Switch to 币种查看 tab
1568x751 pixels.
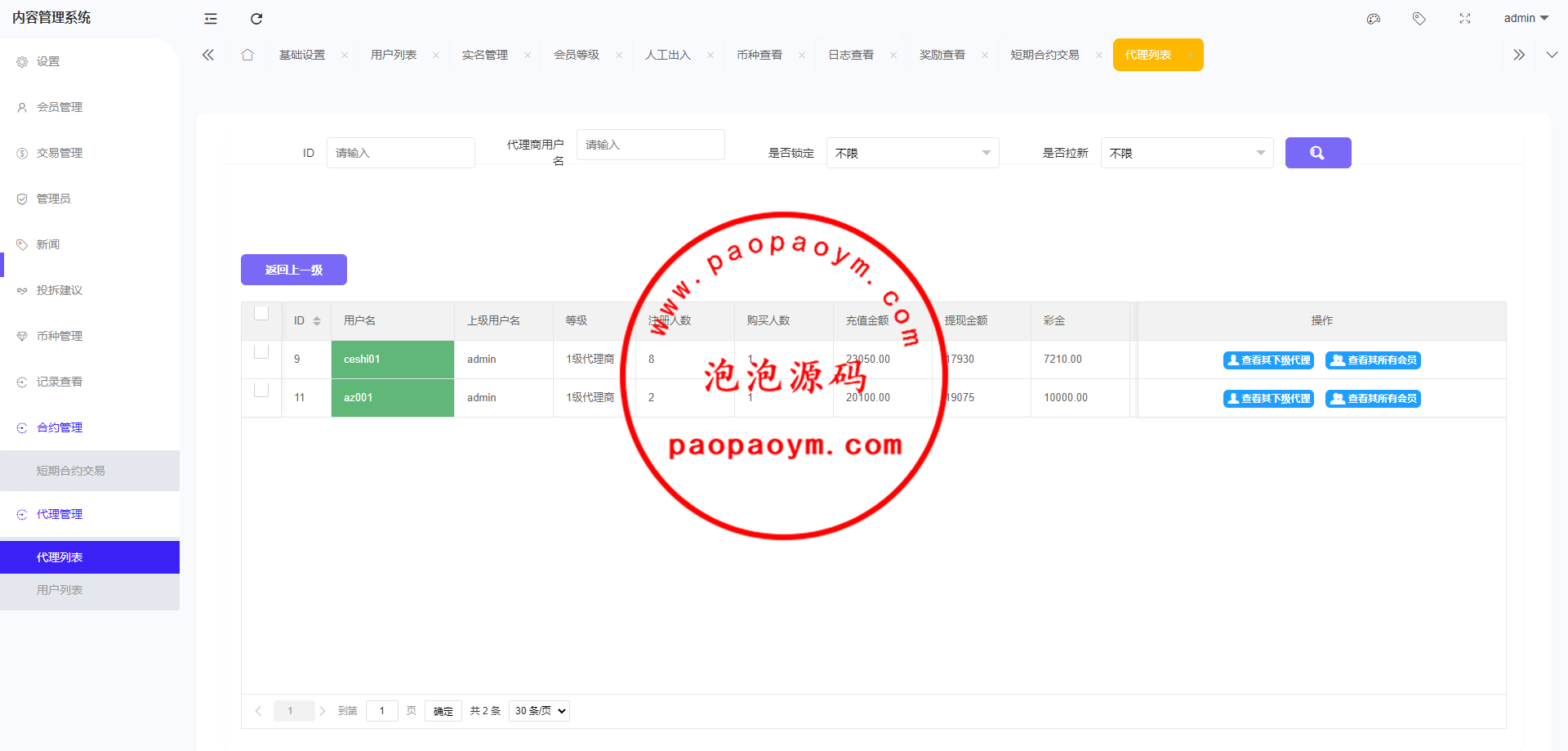click(759, 55)
